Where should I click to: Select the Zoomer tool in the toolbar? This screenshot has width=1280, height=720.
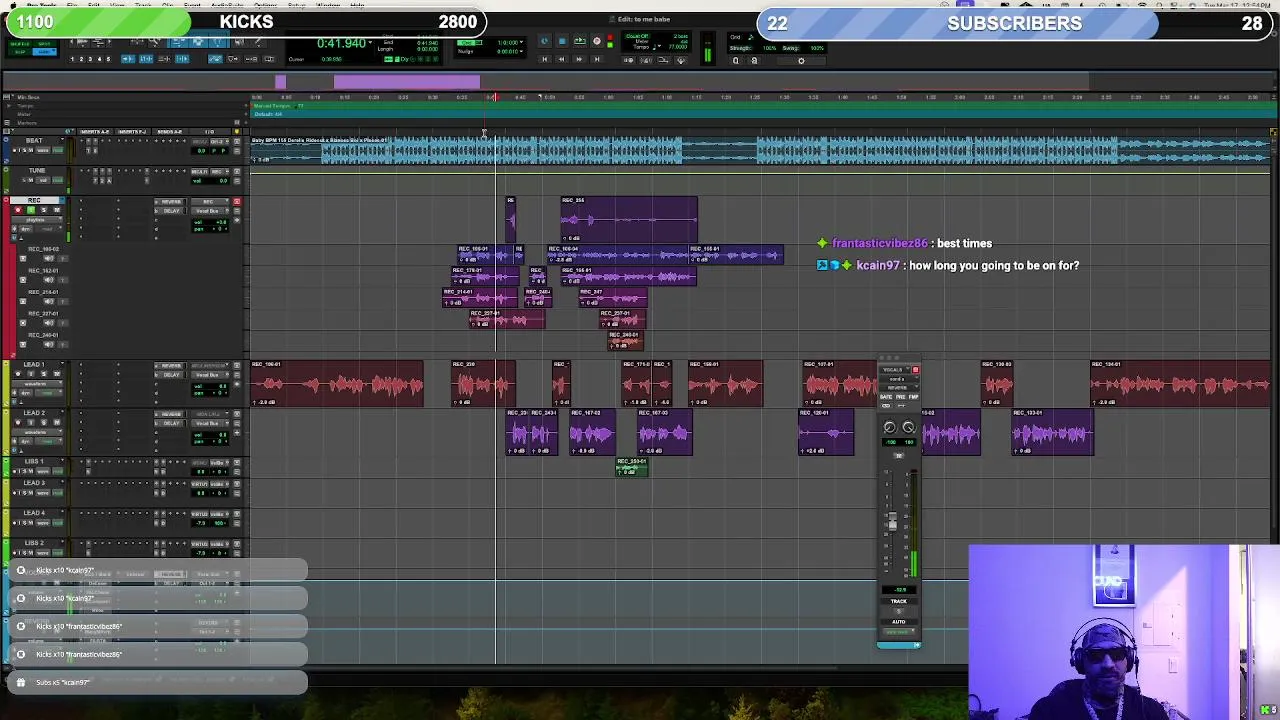155,42
